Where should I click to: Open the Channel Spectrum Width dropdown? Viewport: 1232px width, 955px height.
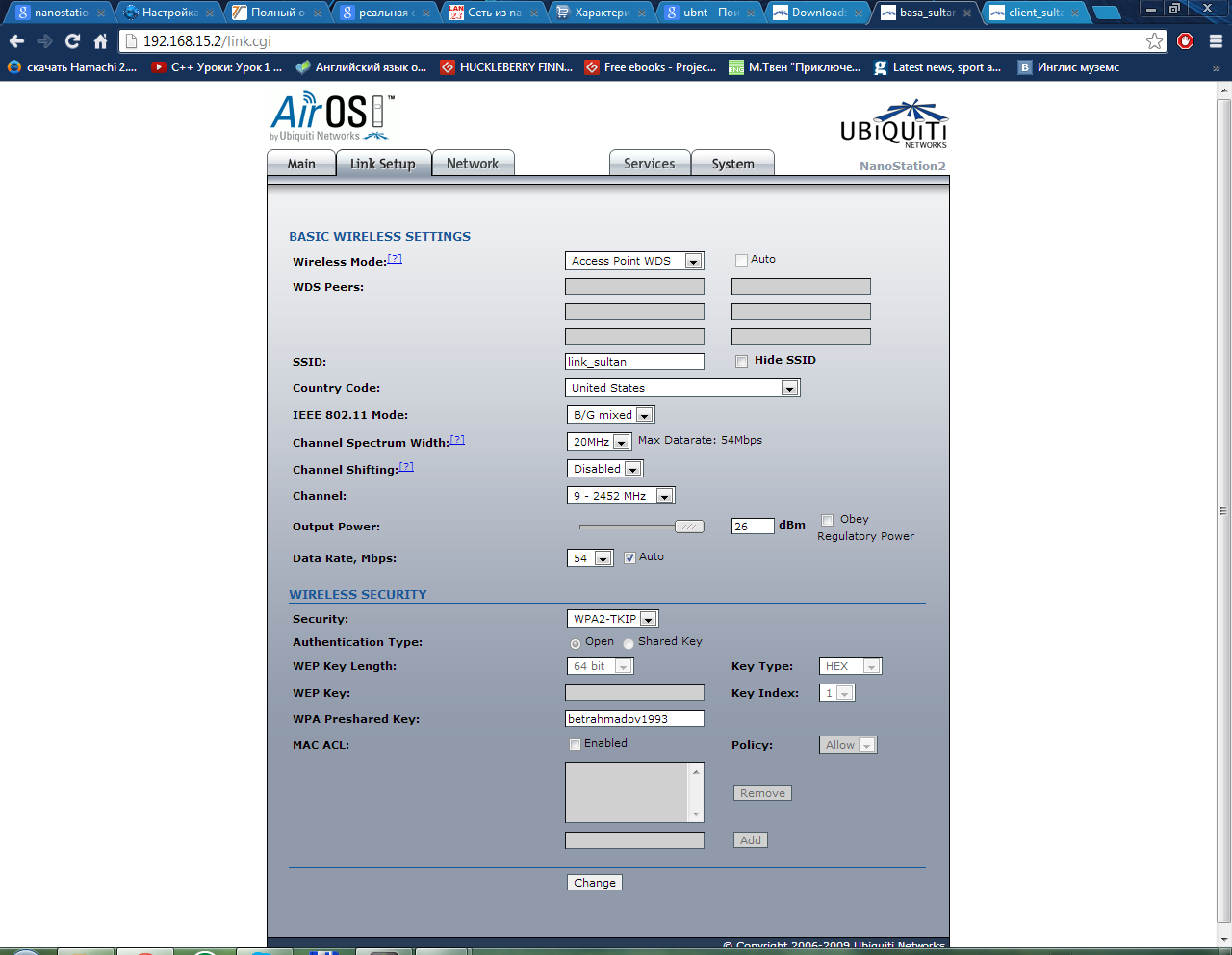coord(599,442)
